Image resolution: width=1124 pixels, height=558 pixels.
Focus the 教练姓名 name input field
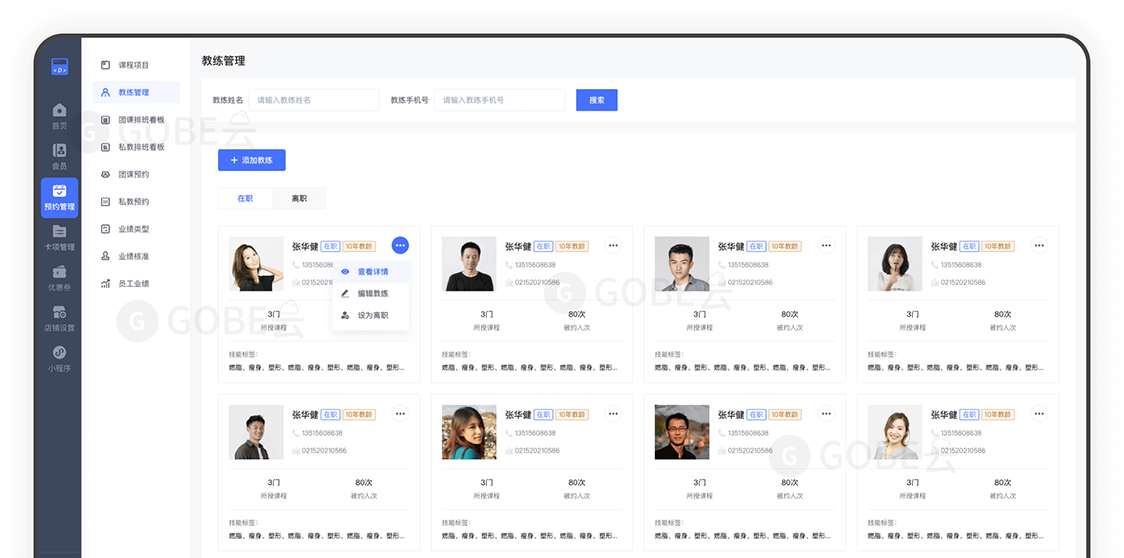(x=314, y=100)
